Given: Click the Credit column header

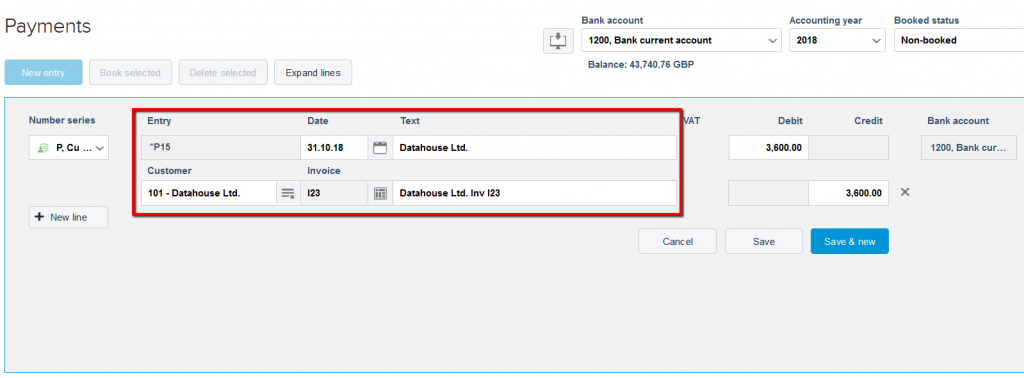Looking at the screenshot, I should [x=869, y=121].
